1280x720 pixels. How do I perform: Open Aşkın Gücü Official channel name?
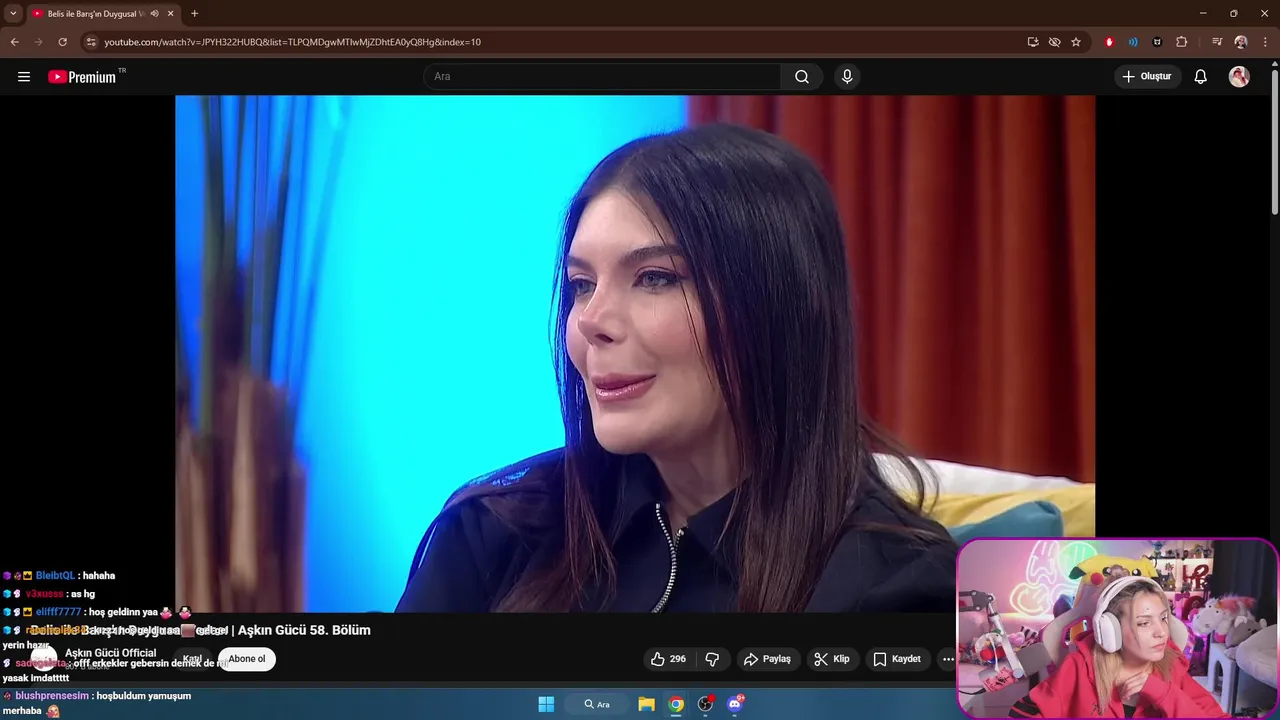coord(110,653)
